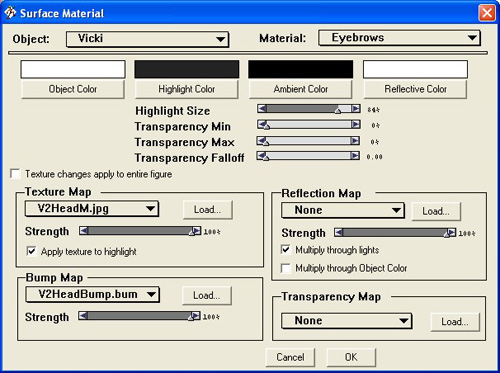500x373 pixels.
Task: Open the Bump Map dropdown V2HeadBump.bum
Action: (92, 295)
